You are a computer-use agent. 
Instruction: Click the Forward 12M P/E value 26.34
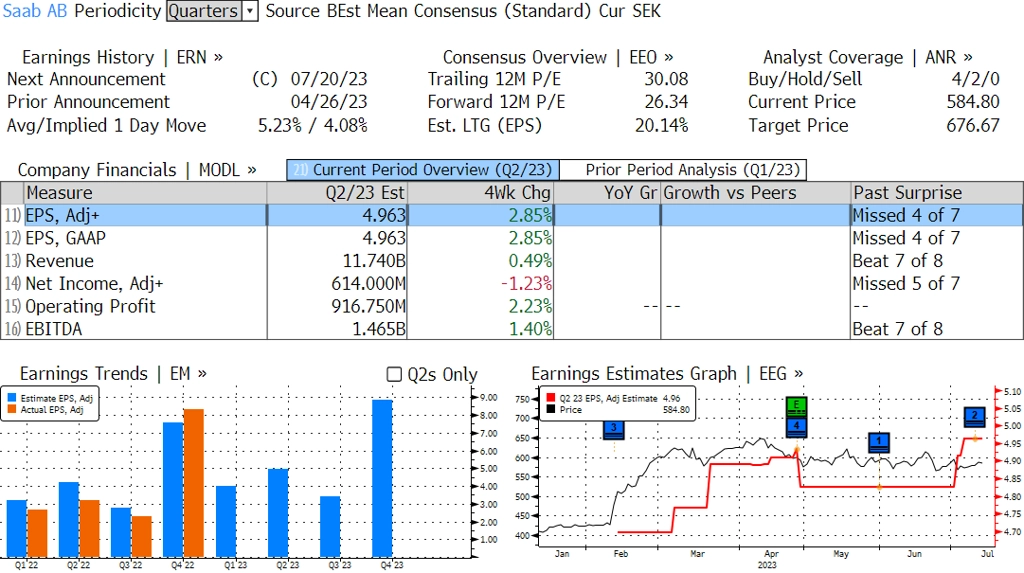[x=666, y=102]
